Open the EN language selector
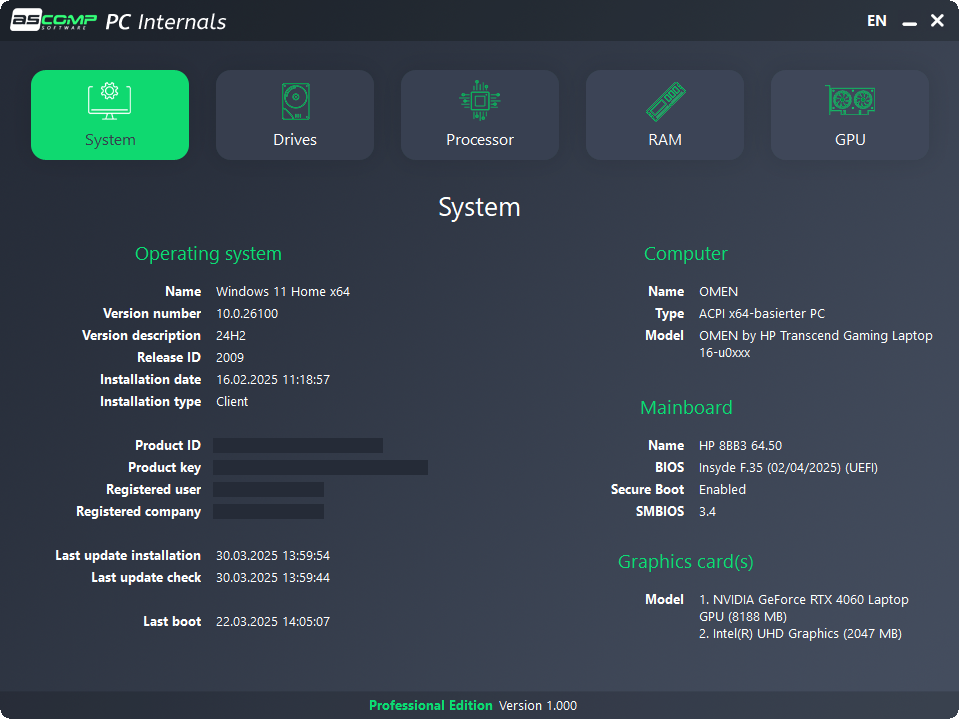 coord(877,21)
